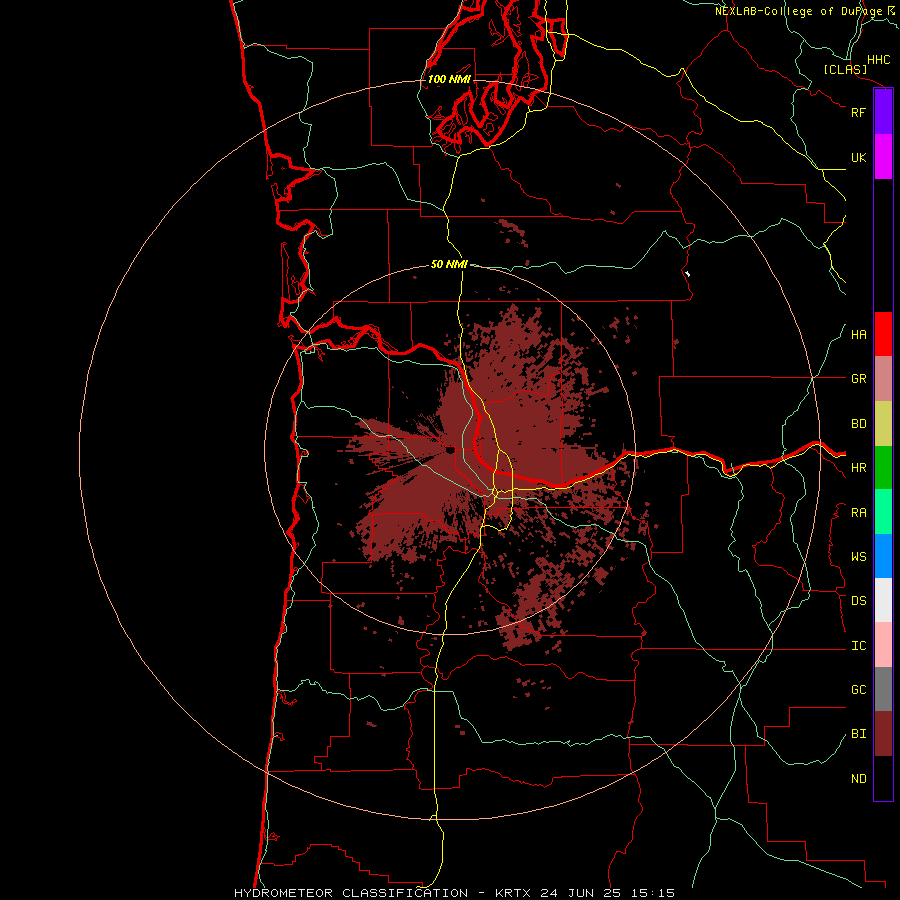
Task: Select the BD yellow legend block
Action: click(883, 424)
